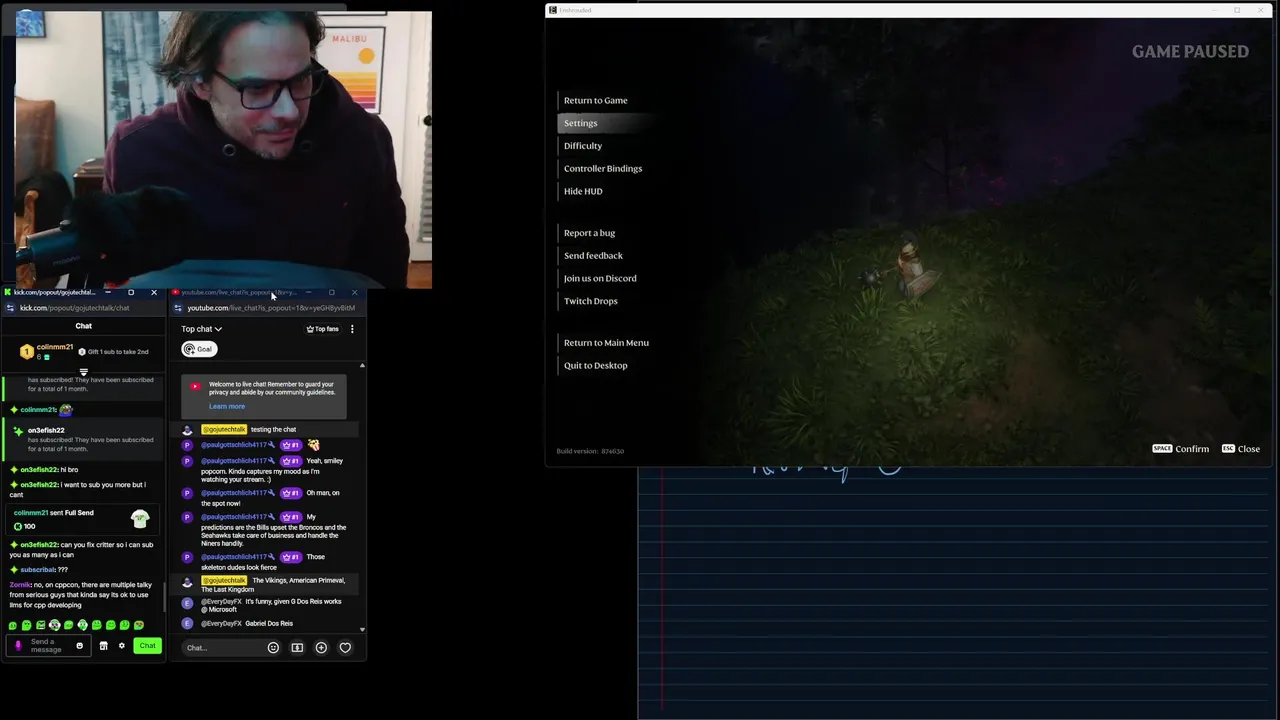Click the YouTube Super Chat money icon
This screenshot has height=720, width=1280.
point(297,648)
